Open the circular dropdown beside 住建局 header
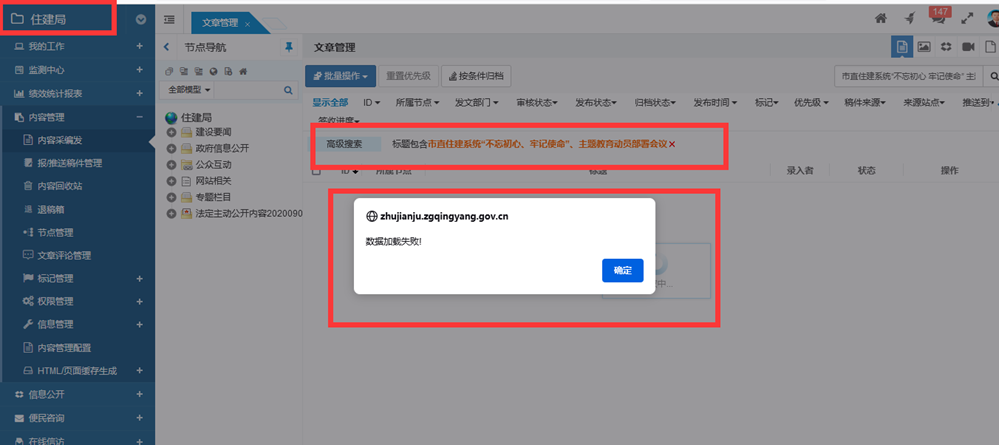 point(141,20)
